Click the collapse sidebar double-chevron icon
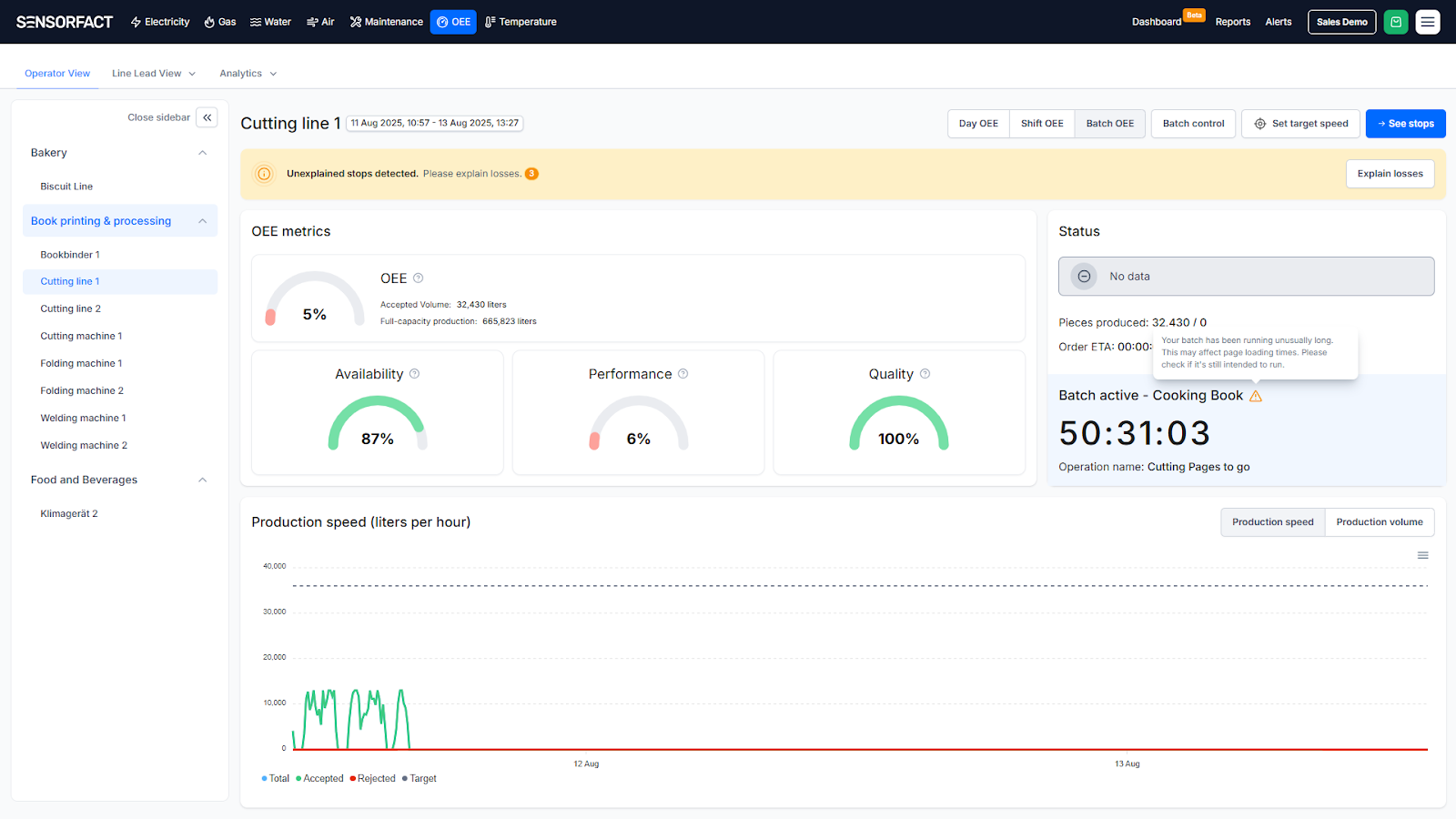Image resolution: width=1456 pixels, height=819 pixels. (x=207, y=117)
